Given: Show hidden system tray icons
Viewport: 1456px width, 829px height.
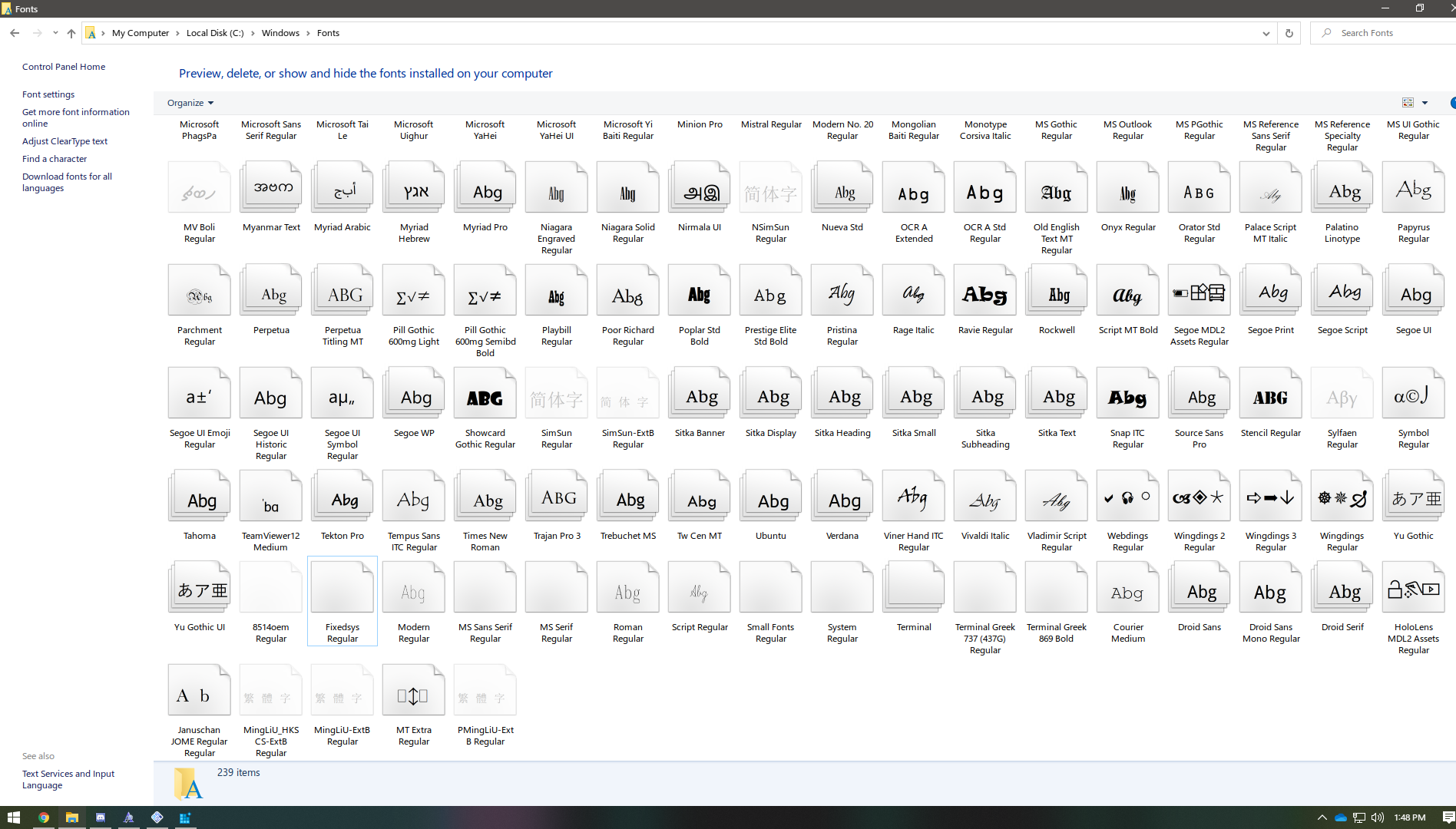Looking at the screenshot, I should coord(1322,817).
